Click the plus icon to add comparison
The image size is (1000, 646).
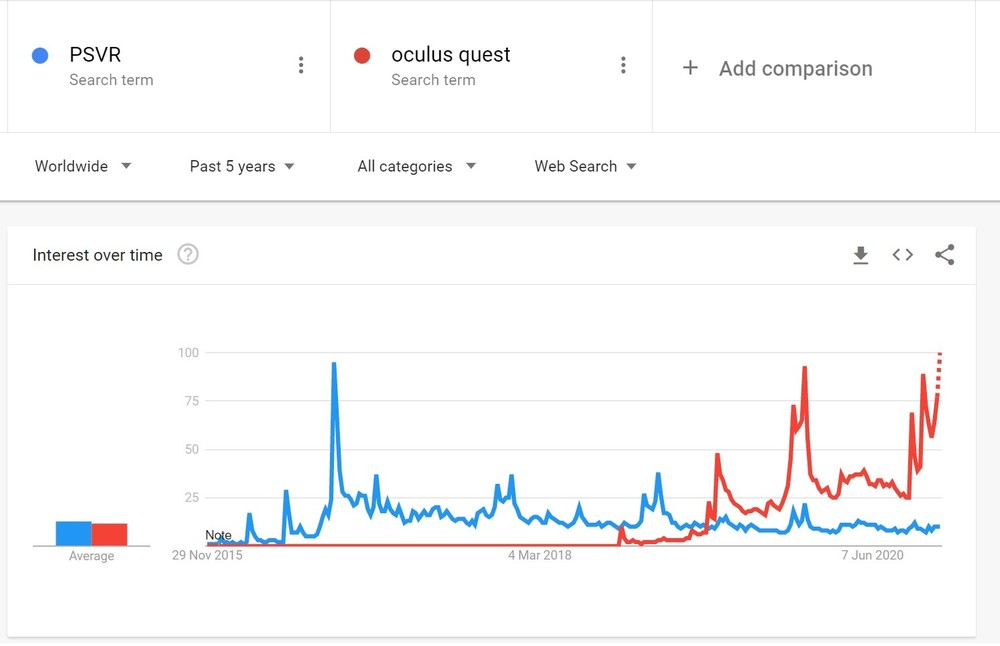pos(690,68)
